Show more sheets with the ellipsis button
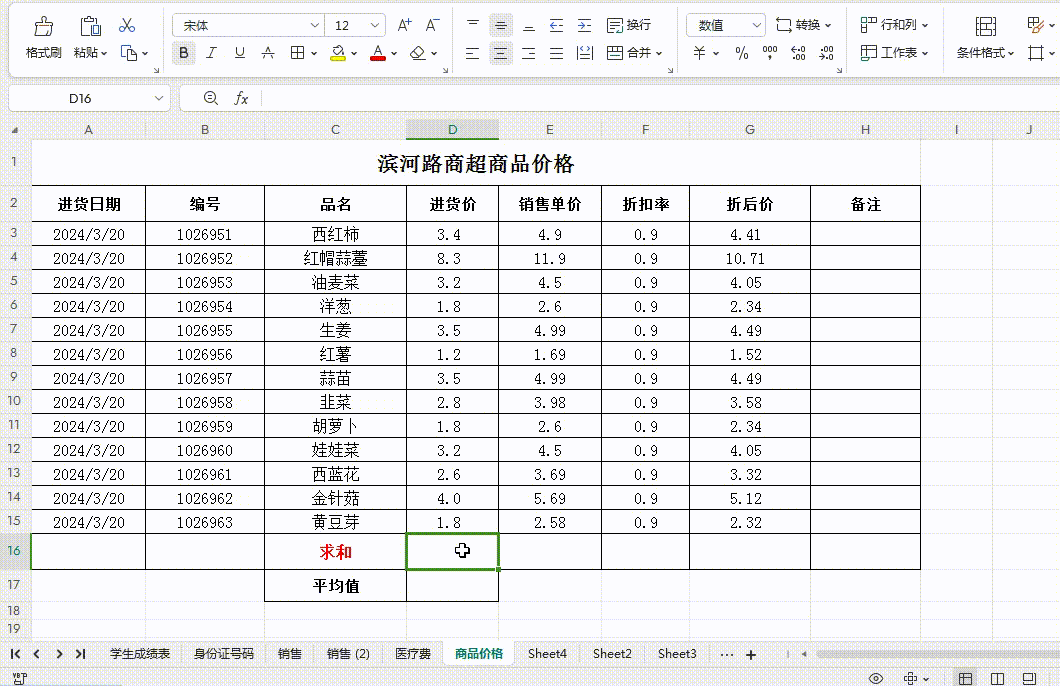Screen dimensions: 1060x686 [x=727, y=654]
